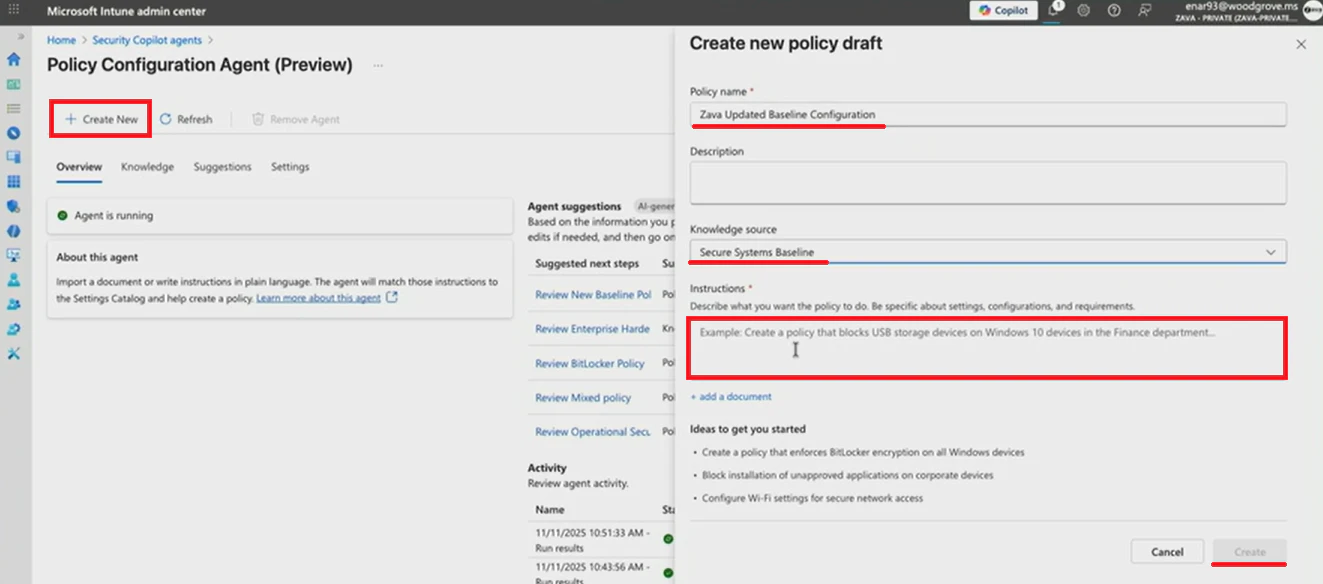
Task: Open the Groups people icon in sidebar
Action: [x=14, y=304]
